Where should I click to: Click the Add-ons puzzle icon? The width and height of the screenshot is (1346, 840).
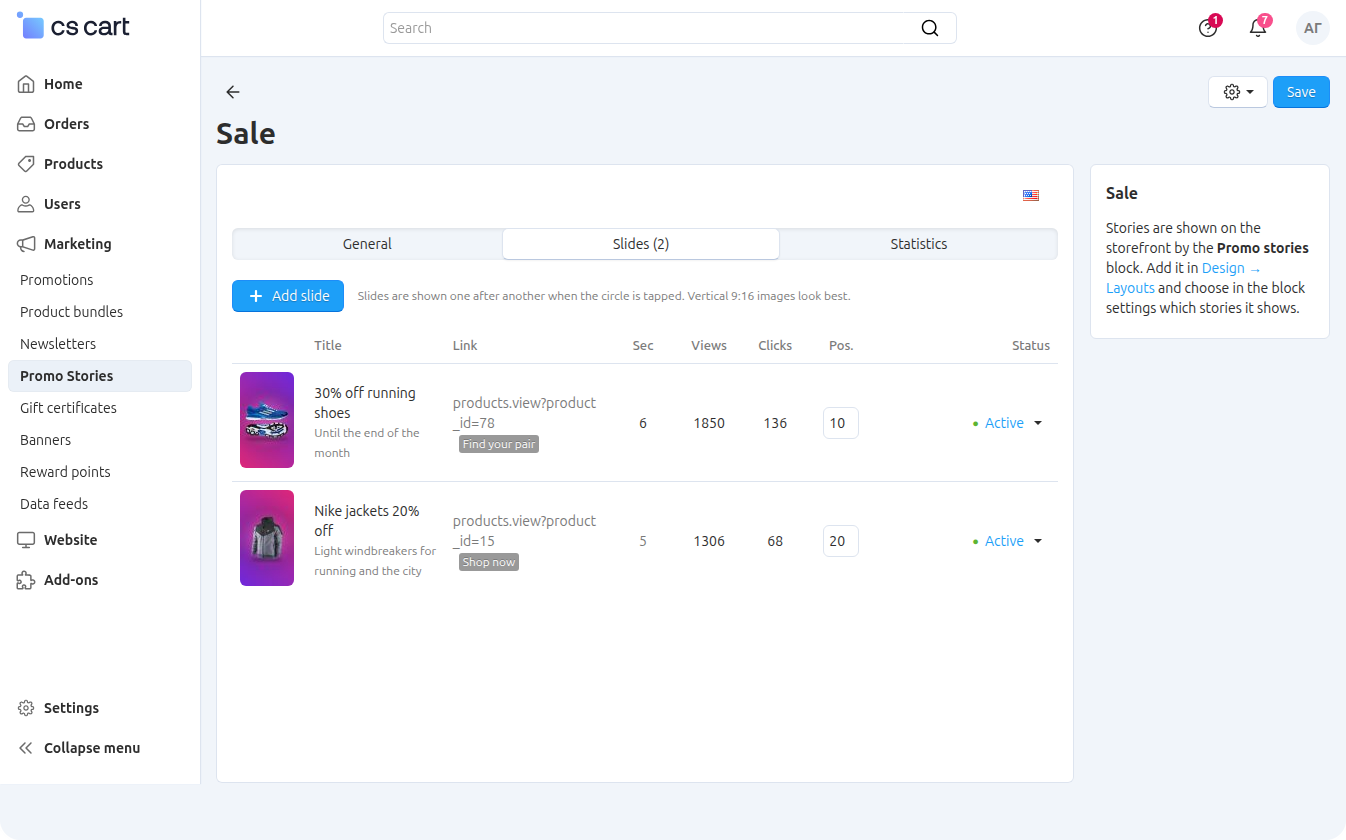point(27,580)
